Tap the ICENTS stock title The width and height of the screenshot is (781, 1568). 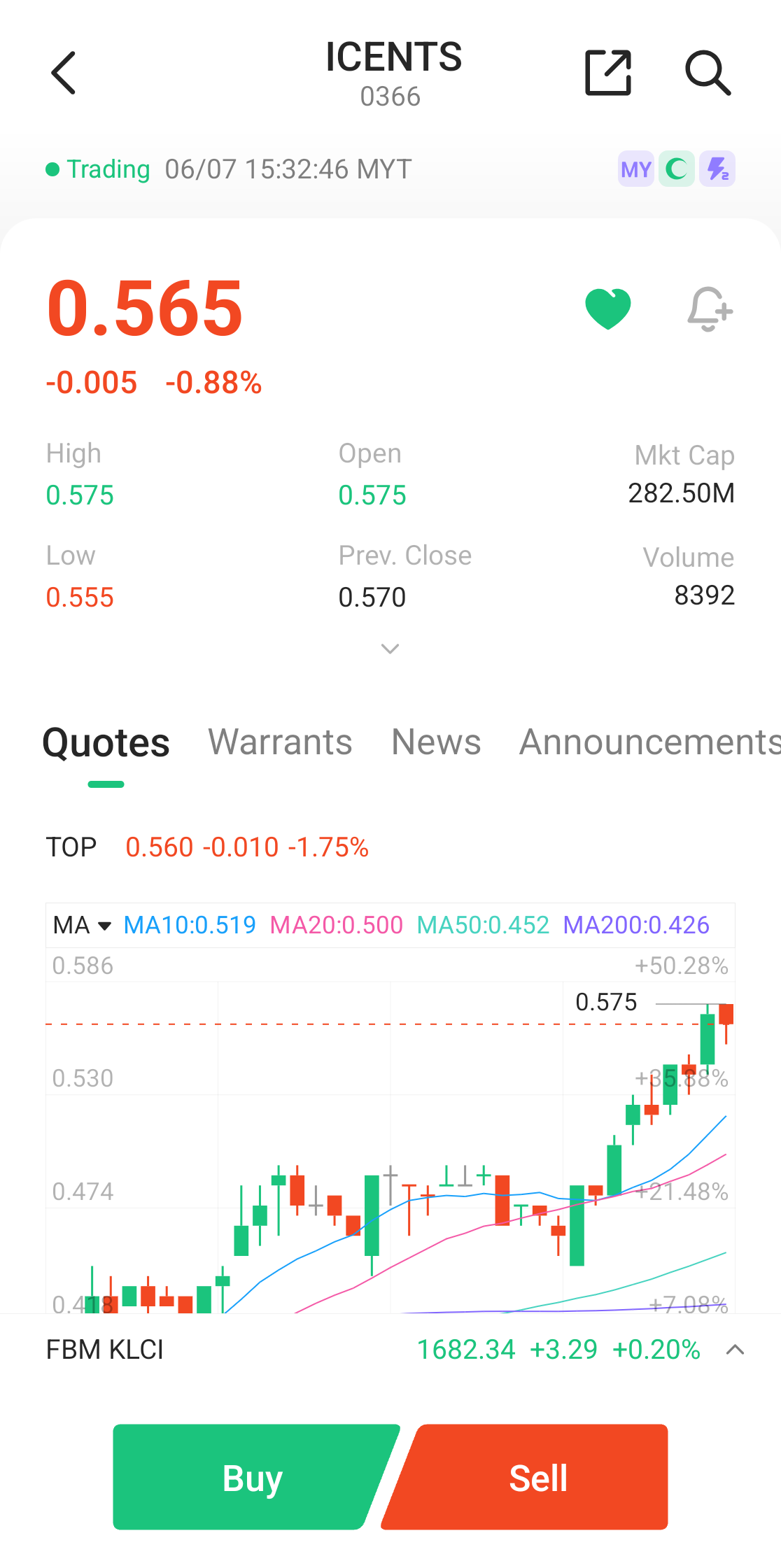(x=393, y=57)
